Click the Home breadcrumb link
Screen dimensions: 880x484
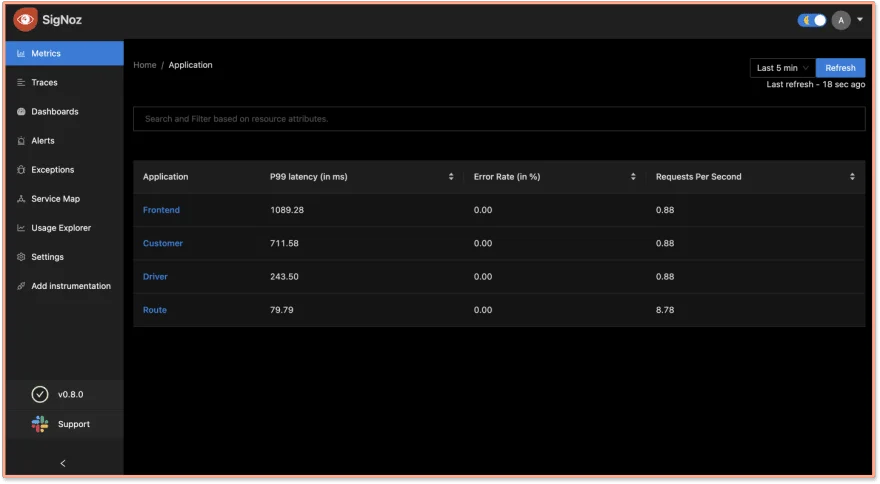[145, 65]
